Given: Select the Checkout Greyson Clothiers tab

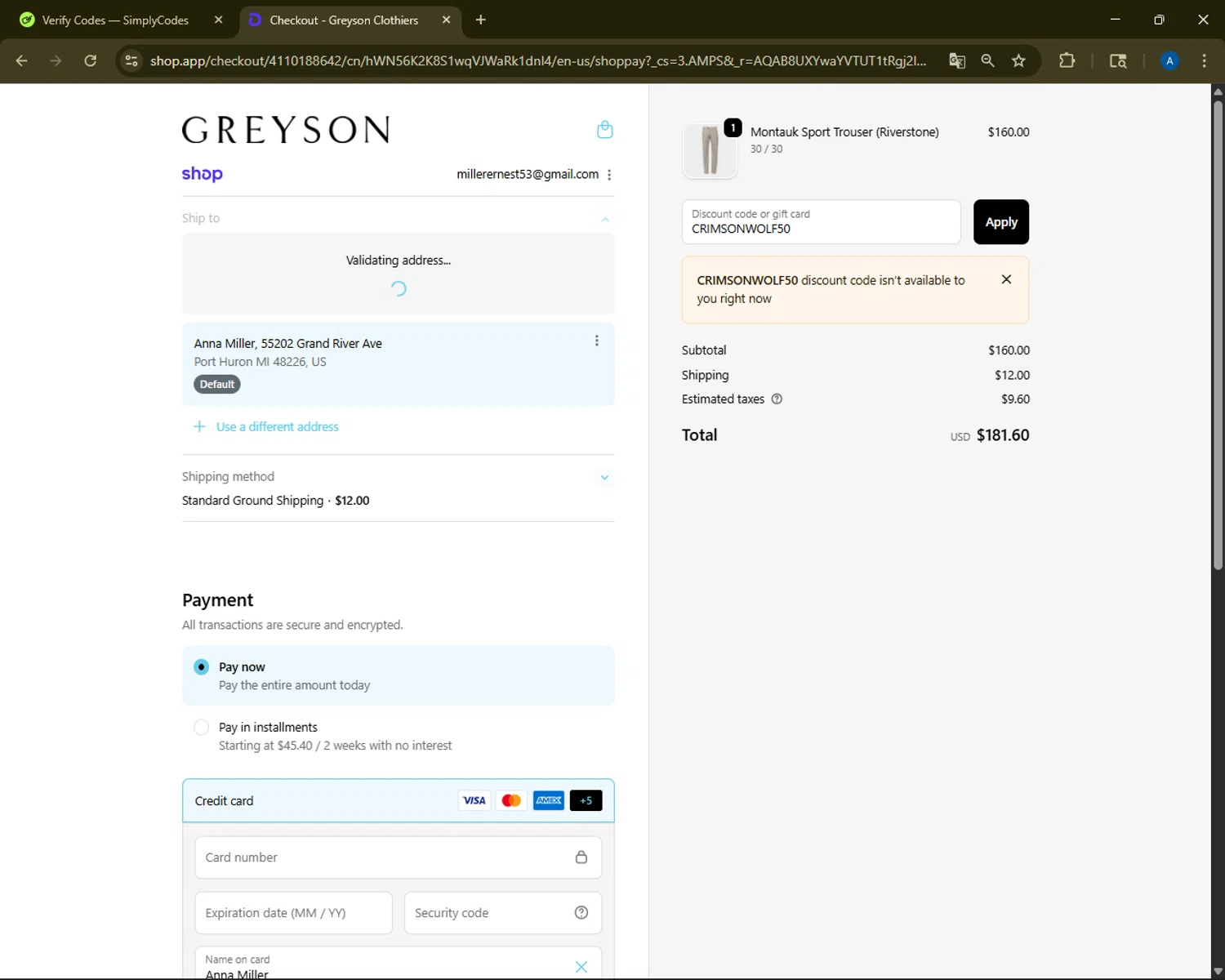Looking at the screenshot, I should [x=344, y=20].
